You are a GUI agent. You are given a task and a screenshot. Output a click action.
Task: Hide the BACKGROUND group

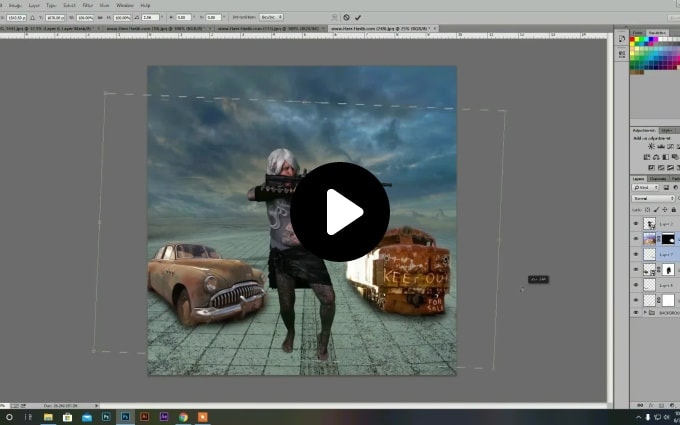(636, 313)
